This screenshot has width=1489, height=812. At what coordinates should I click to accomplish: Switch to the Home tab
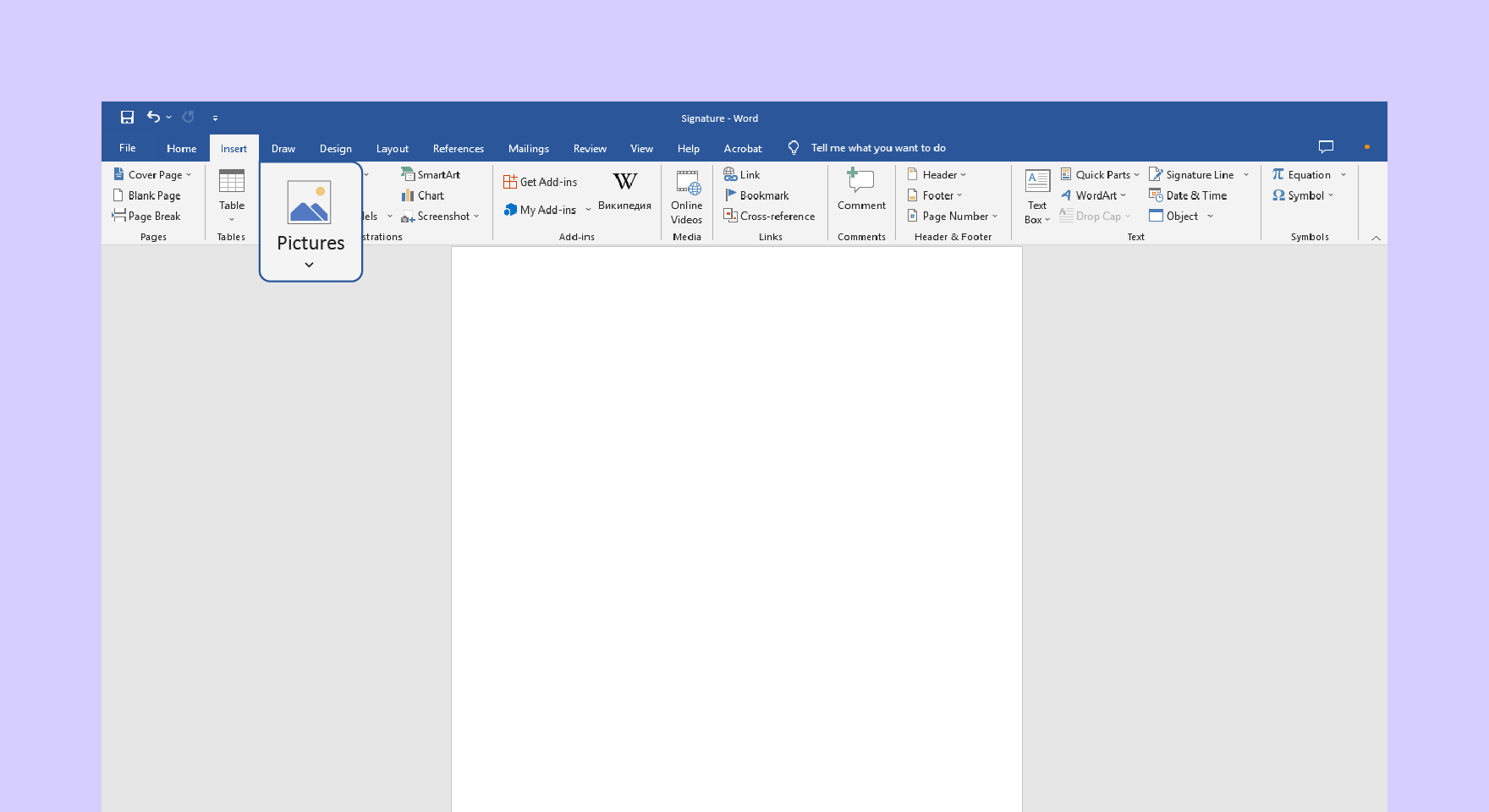point(181,149)
